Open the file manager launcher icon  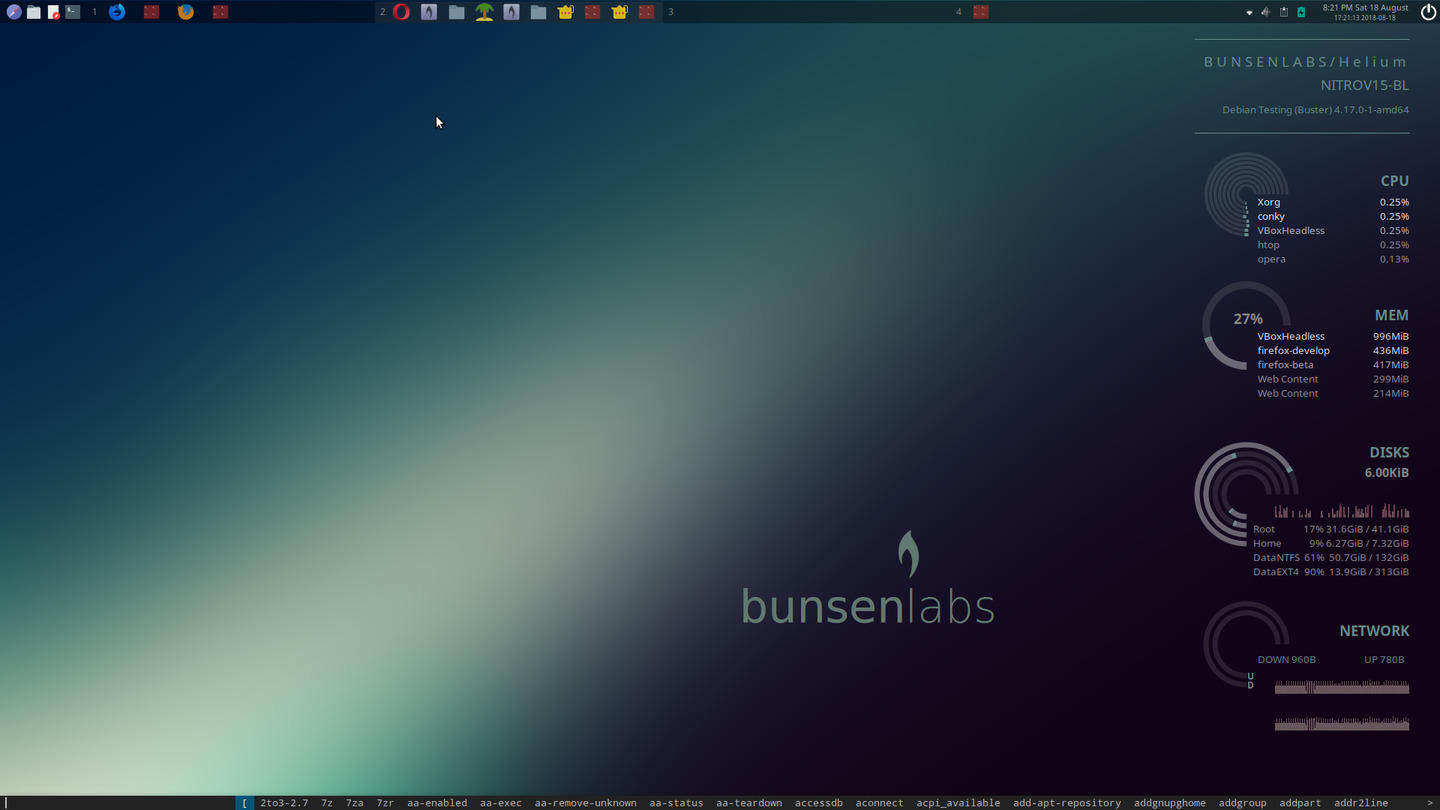tap(34, 12)
